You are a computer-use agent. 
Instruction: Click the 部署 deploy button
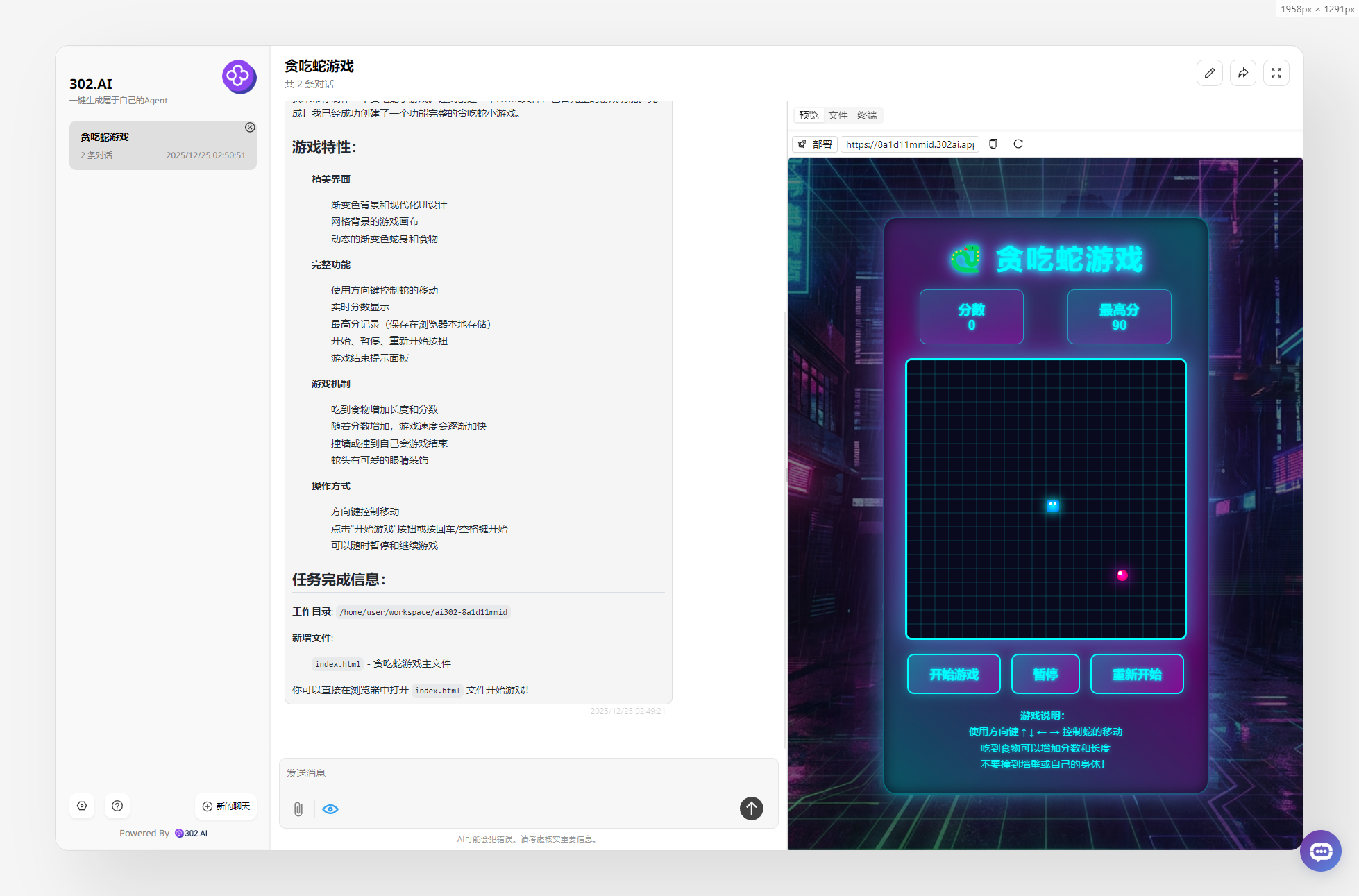tap(815, 144)
